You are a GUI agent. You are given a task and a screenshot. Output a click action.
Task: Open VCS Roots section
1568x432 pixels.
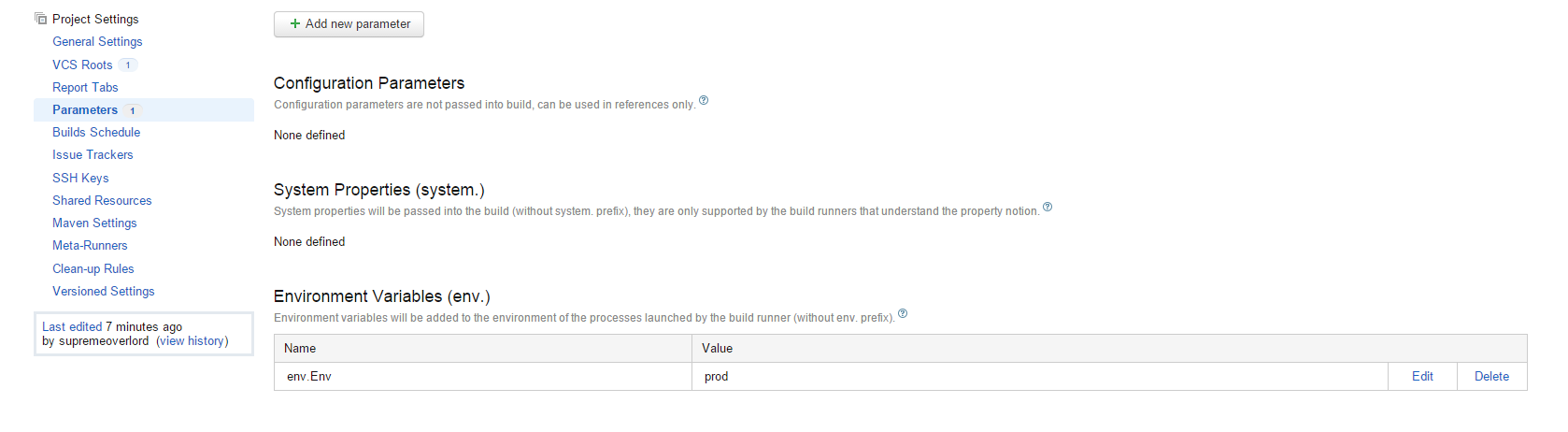pos(82,65)
